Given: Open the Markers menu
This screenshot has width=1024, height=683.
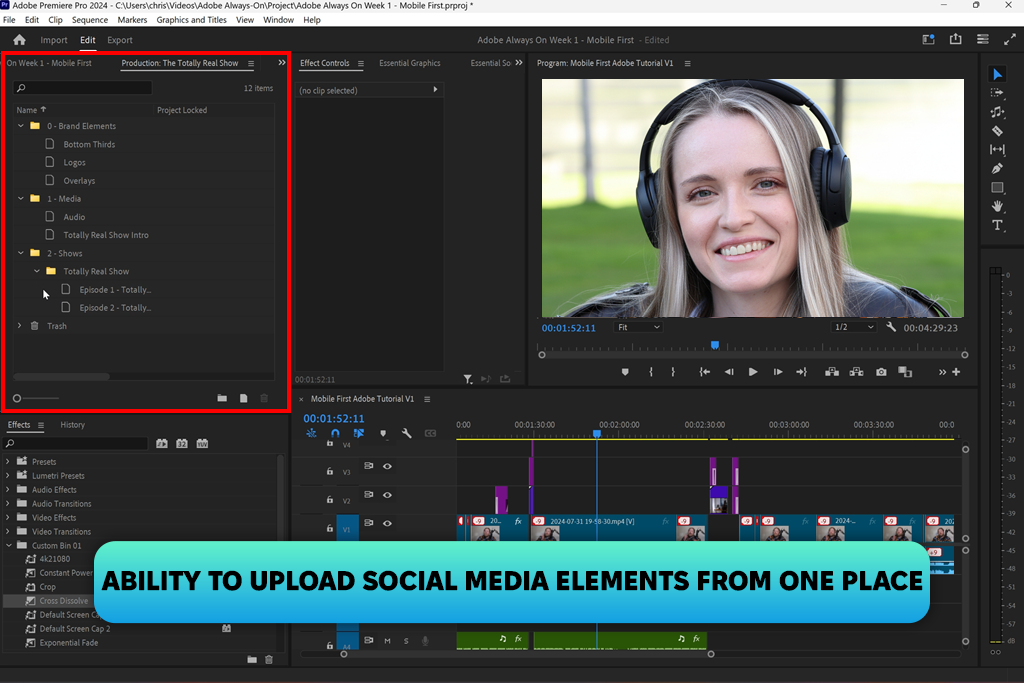Looking at the screenshot, I should click(132, 20).
